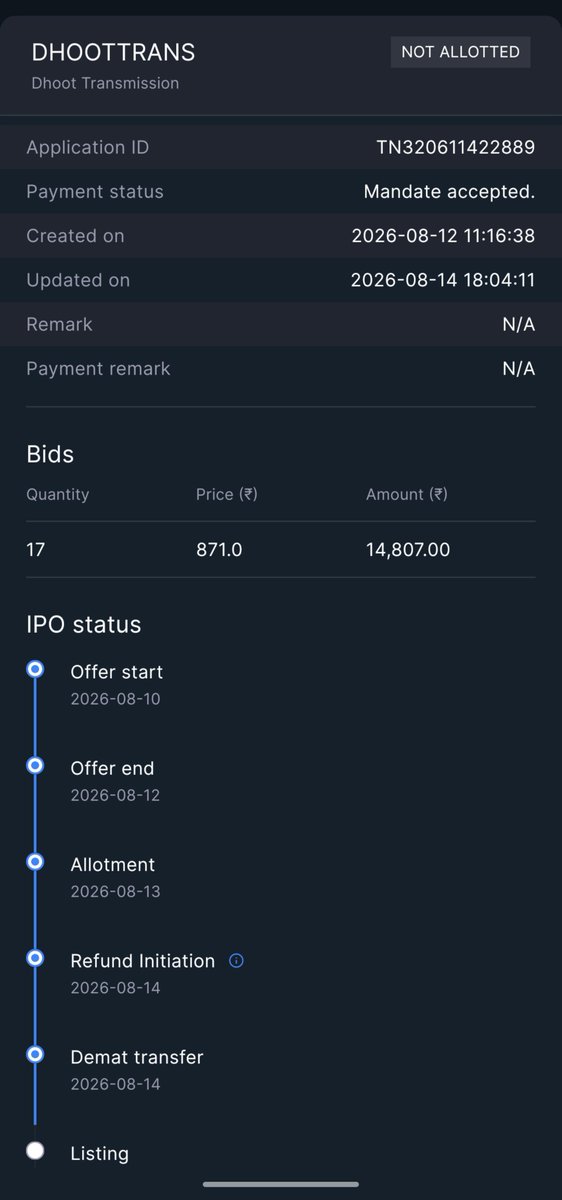Tap the Dhoot Transmission company subtitle
The height and width of the screenshot is (1200, 562).
[x=105, y=83]
